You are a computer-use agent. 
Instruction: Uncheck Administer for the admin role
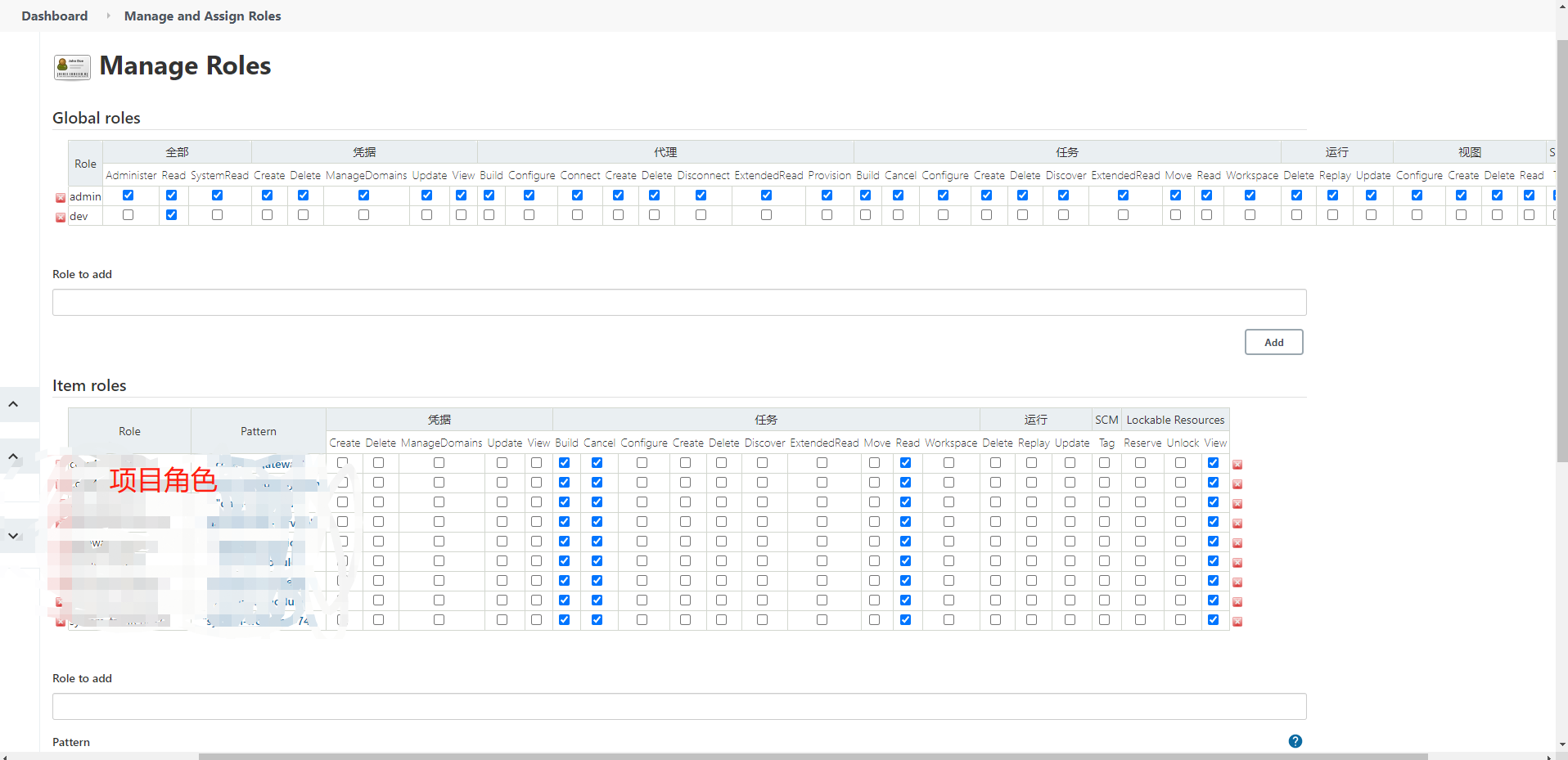[x=128, y=195]
